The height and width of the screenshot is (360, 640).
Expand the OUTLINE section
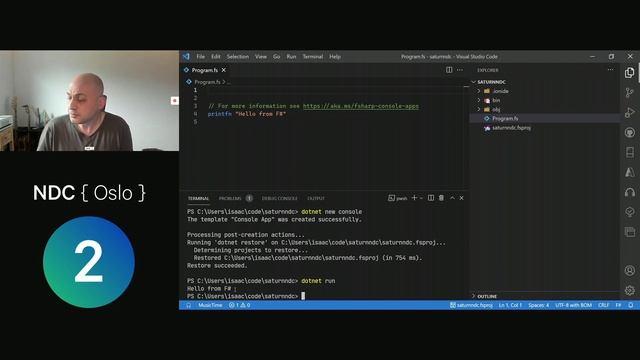(x=487, y=296)
